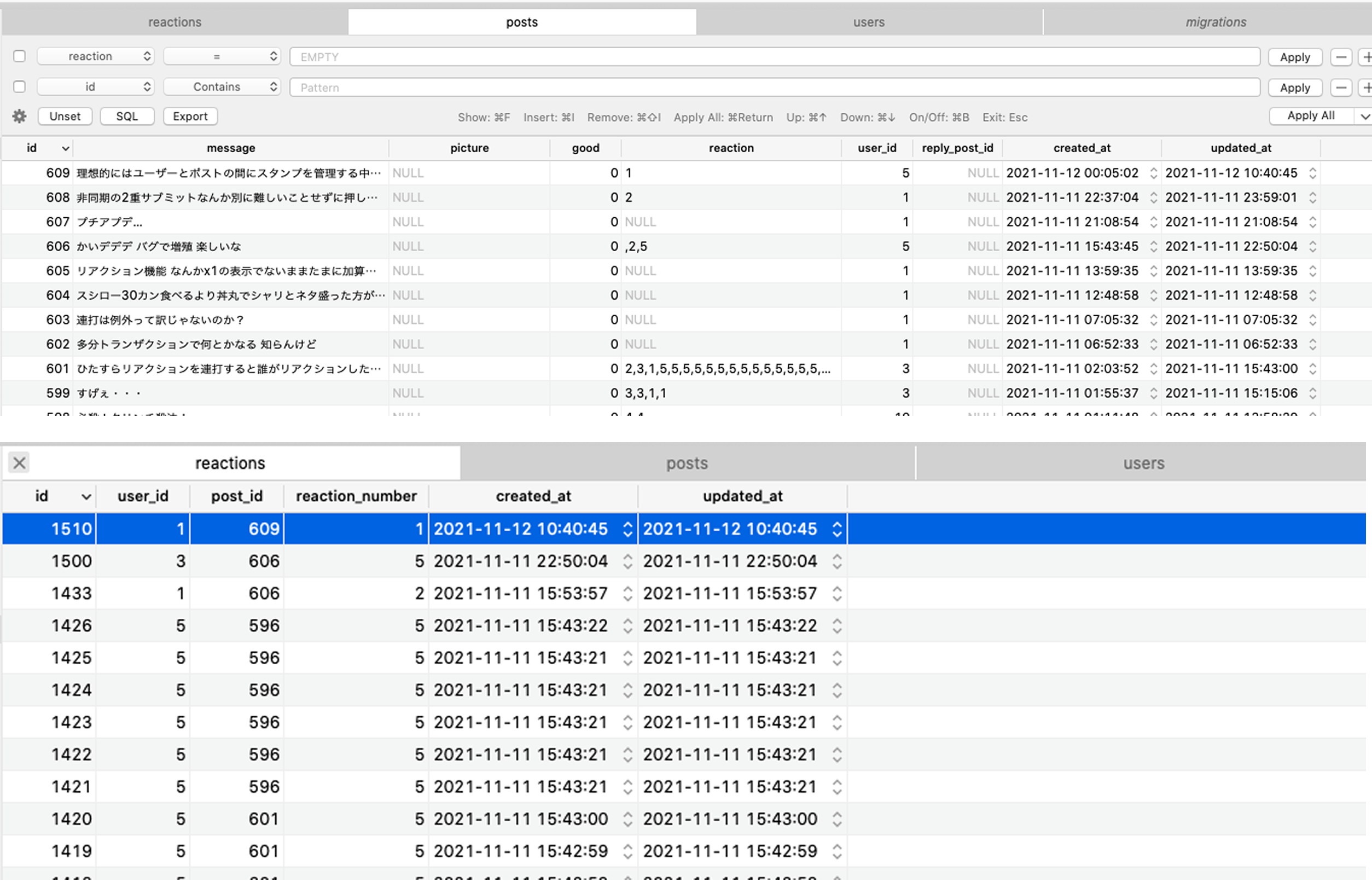Remove the reaction filter row with minus
This screenshot has width=1372, height=882.
(1341, 57)
